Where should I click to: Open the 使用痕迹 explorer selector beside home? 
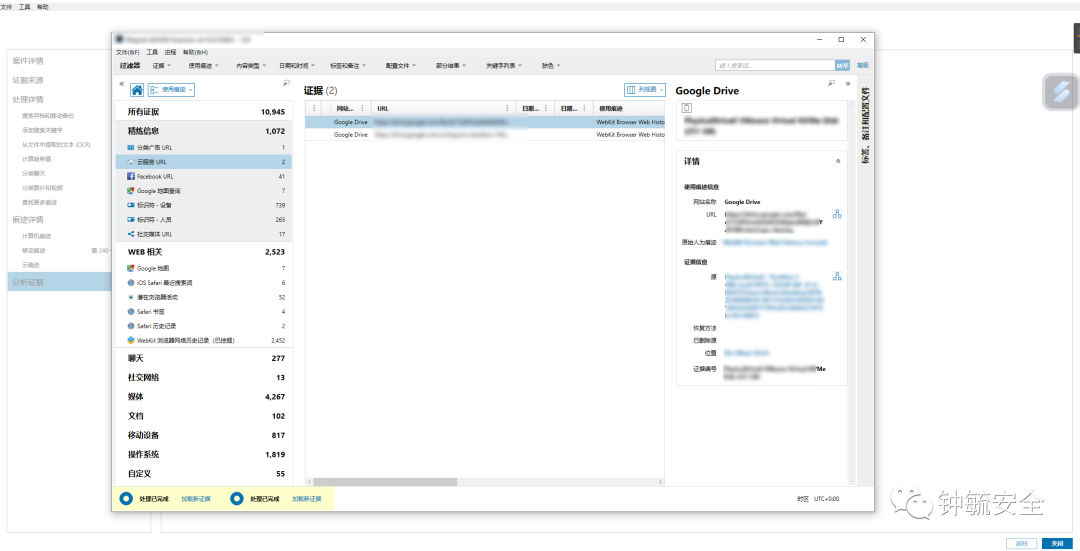(x=172, y=90)
